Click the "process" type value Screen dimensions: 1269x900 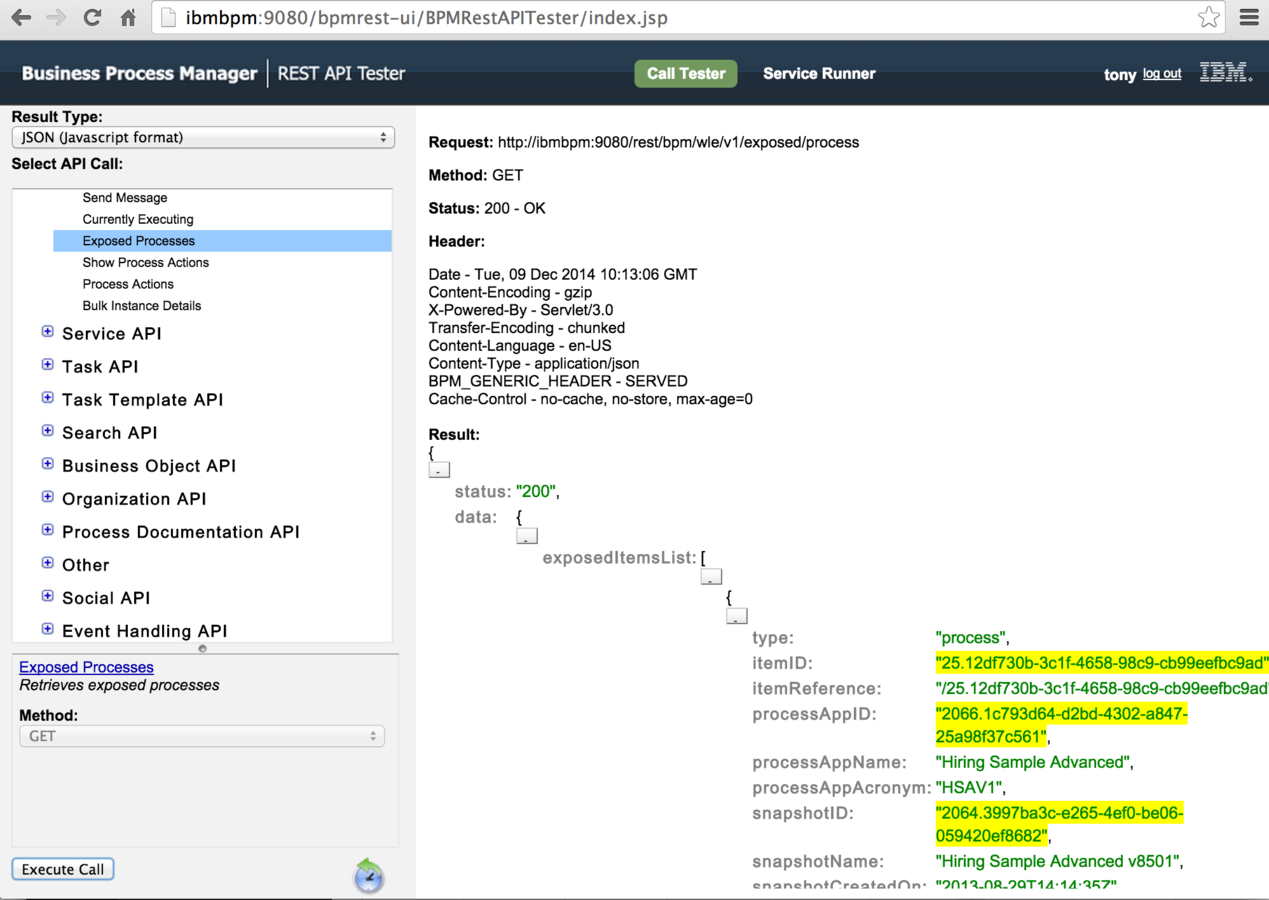(x=969, y=638)
